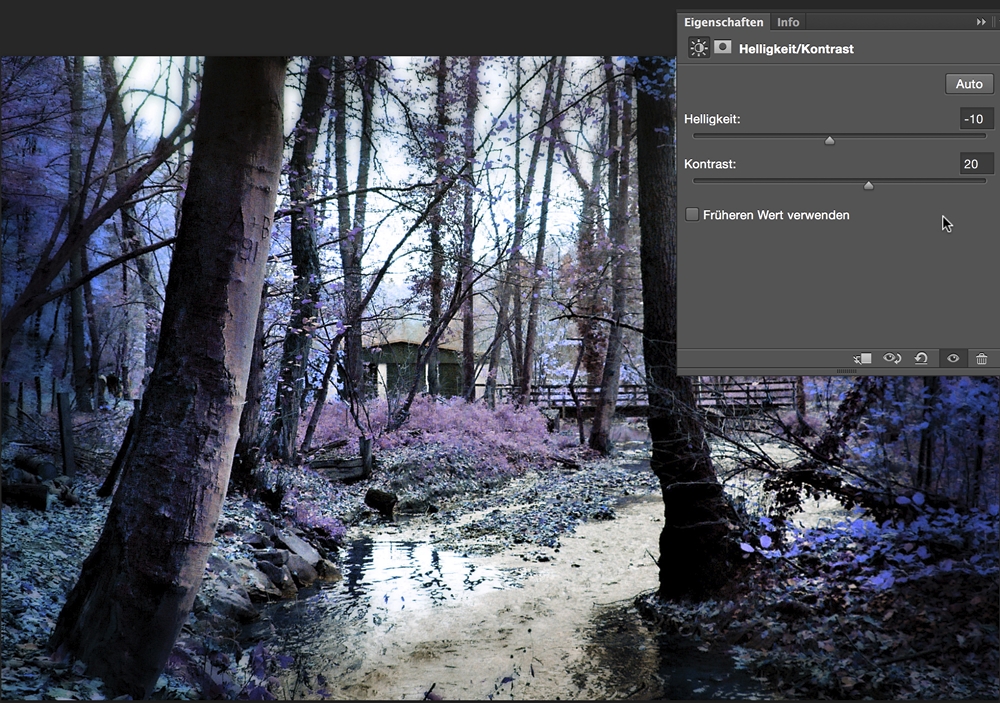The image size is (1000, 703).
Task: Click the Kontrast slider handle
Action: tap(868, 186)
